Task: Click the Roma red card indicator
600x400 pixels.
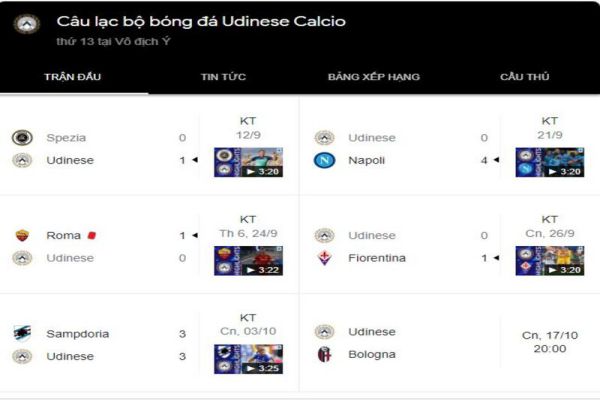Action: 92,236
